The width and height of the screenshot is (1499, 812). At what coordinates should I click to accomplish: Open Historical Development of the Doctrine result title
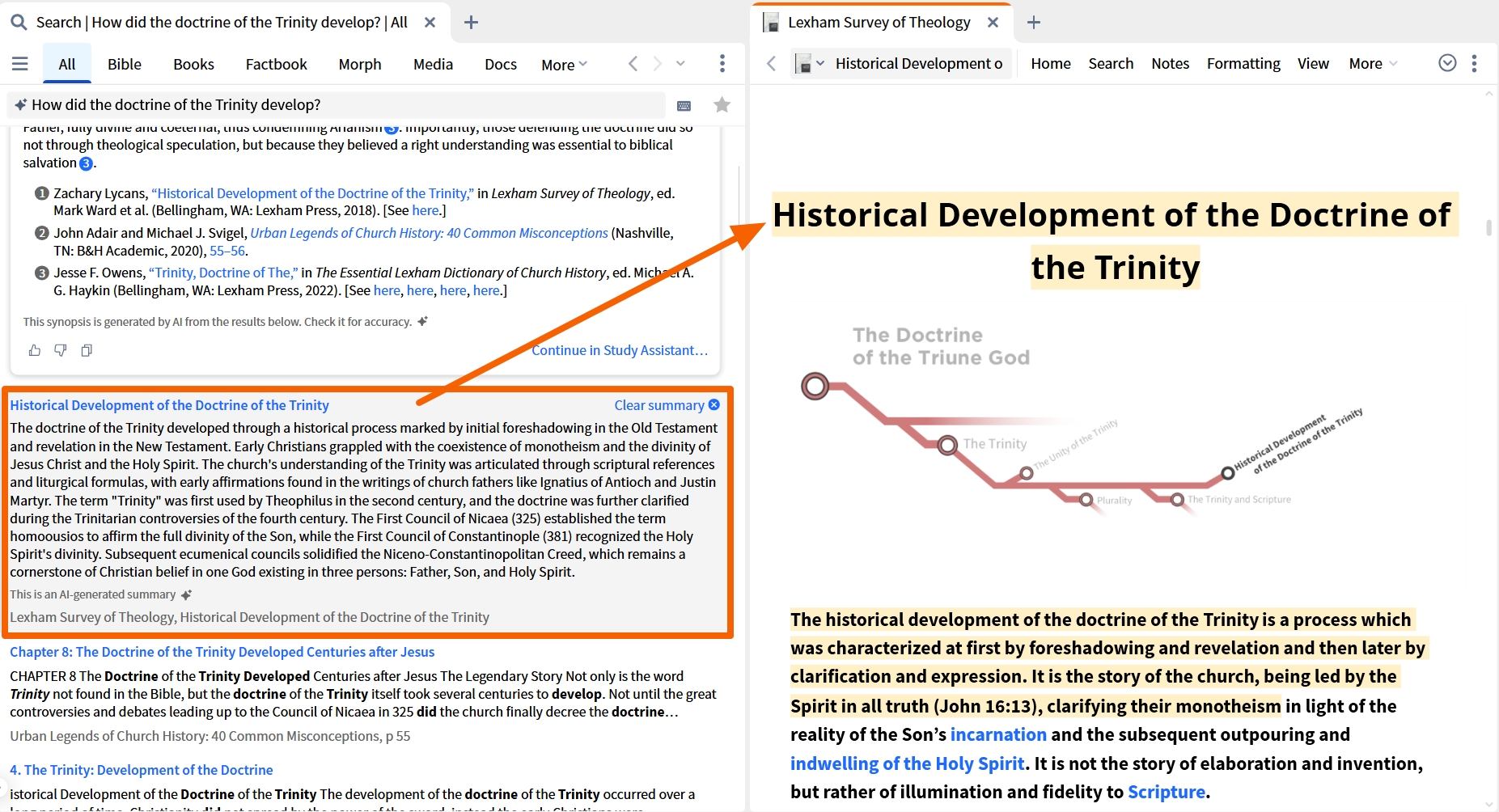(x=169, y=405)
